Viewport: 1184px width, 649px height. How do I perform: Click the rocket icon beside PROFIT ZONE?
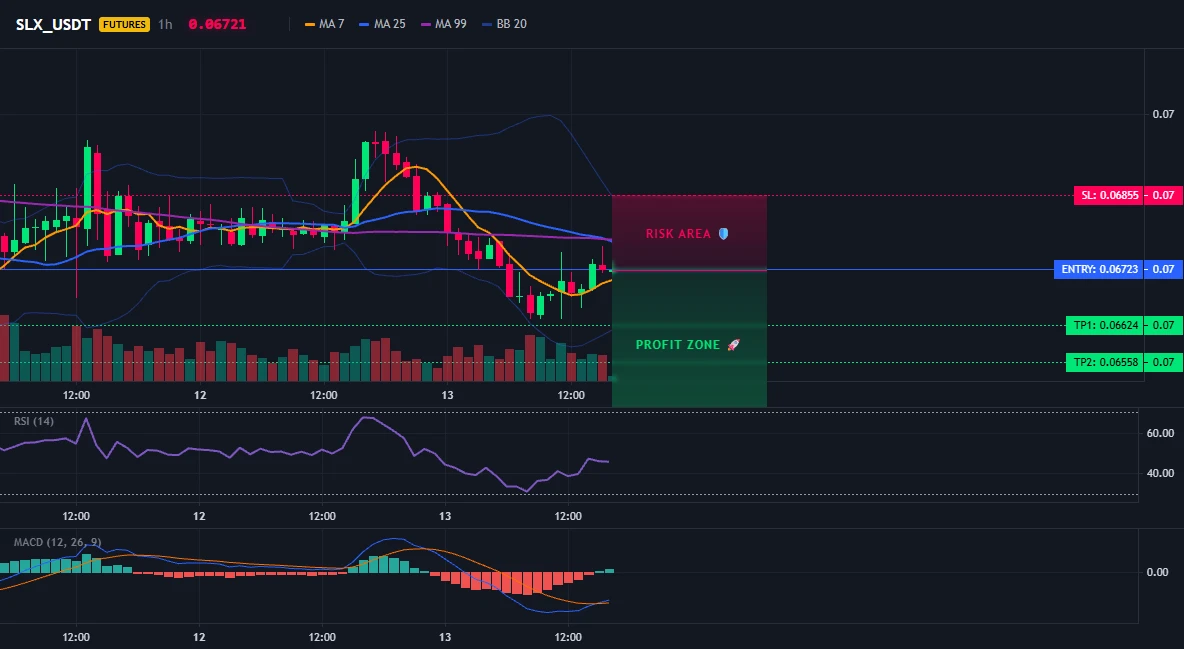(x=733, y=345)
